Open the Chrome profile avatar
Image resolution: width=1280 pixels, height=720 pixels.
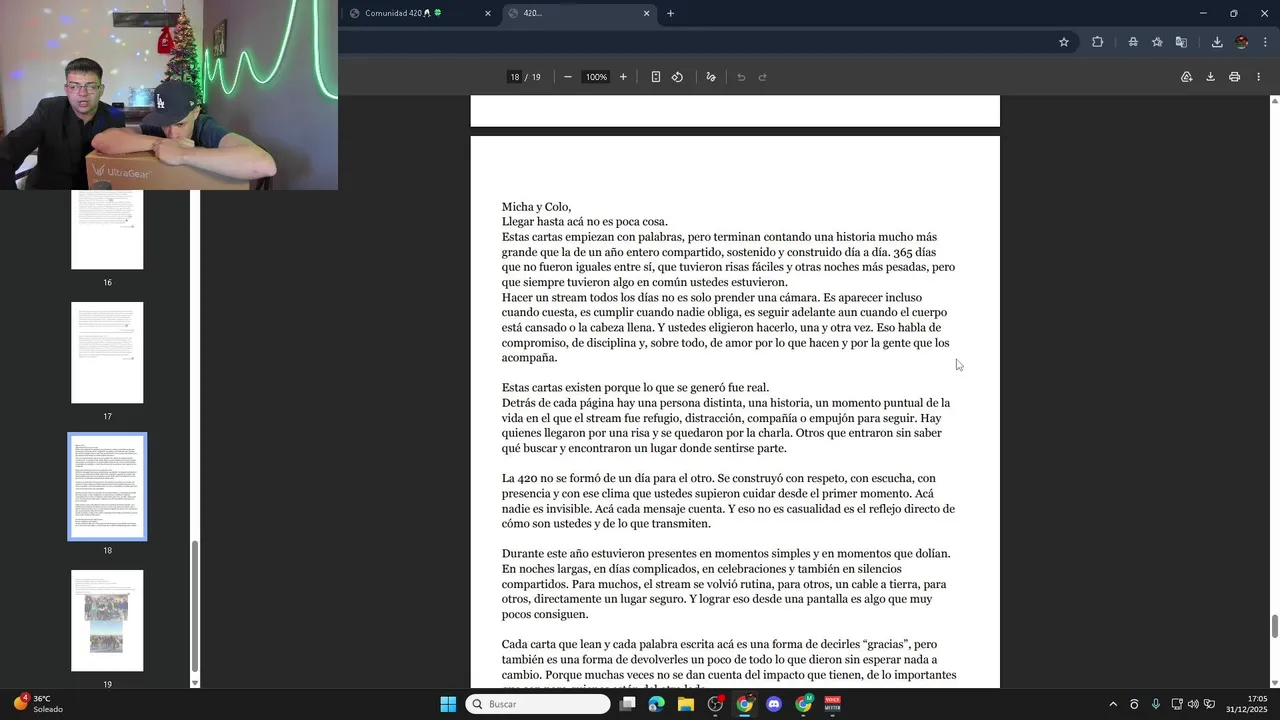coord(1242,42)
